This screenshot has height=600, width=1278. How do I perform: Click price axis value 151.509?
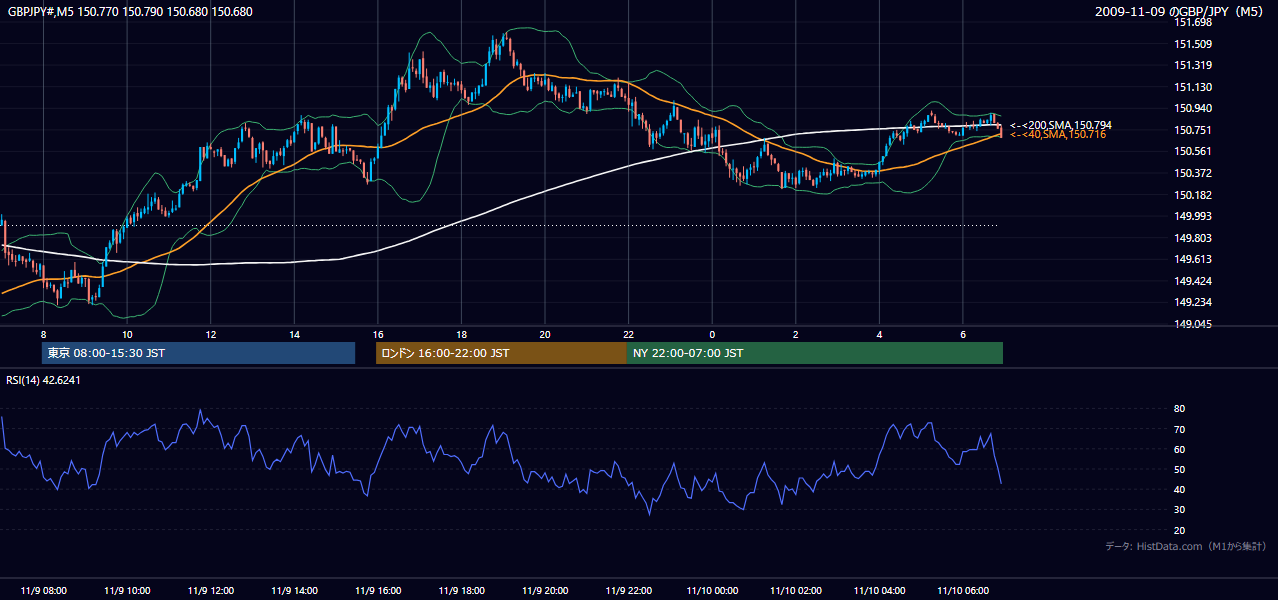1192,44
